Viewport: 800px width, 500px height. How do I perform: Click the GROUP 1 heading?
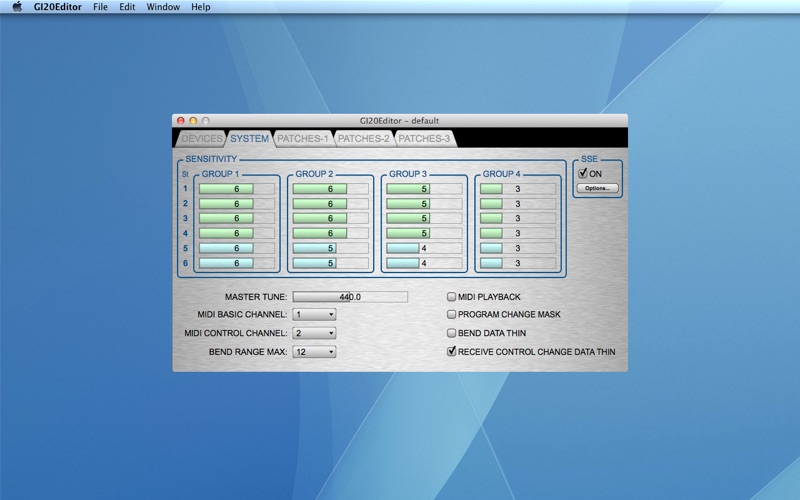(x=220, y=174)
